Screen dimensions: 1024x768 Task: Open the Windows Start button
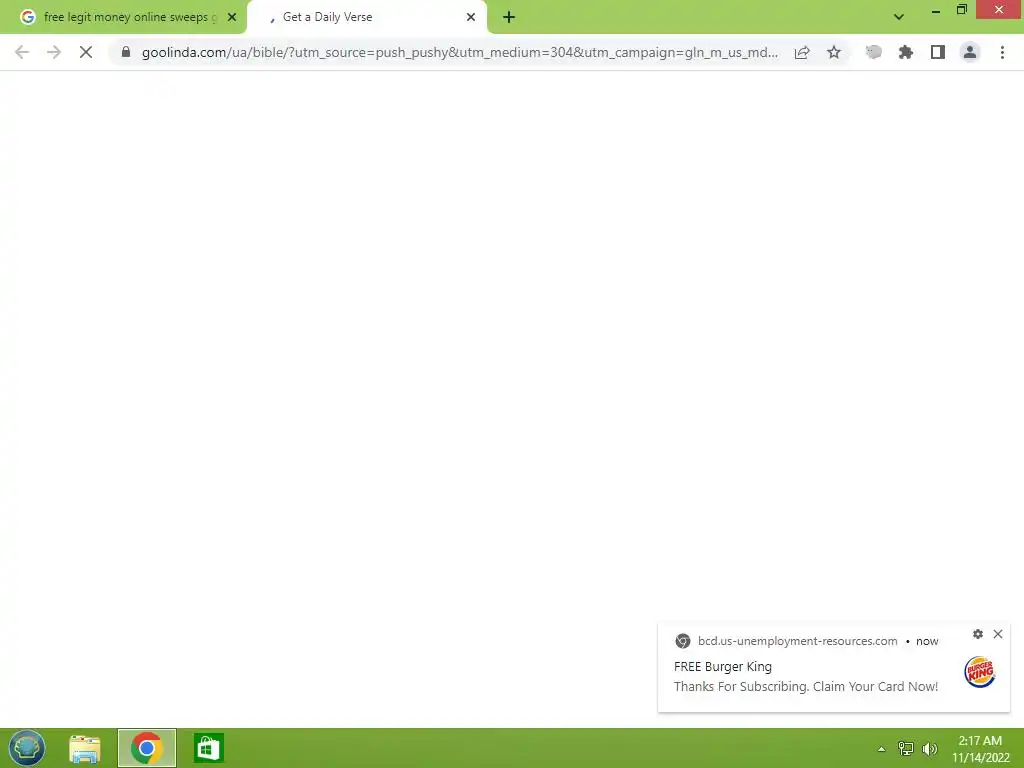tap(27, 748)
